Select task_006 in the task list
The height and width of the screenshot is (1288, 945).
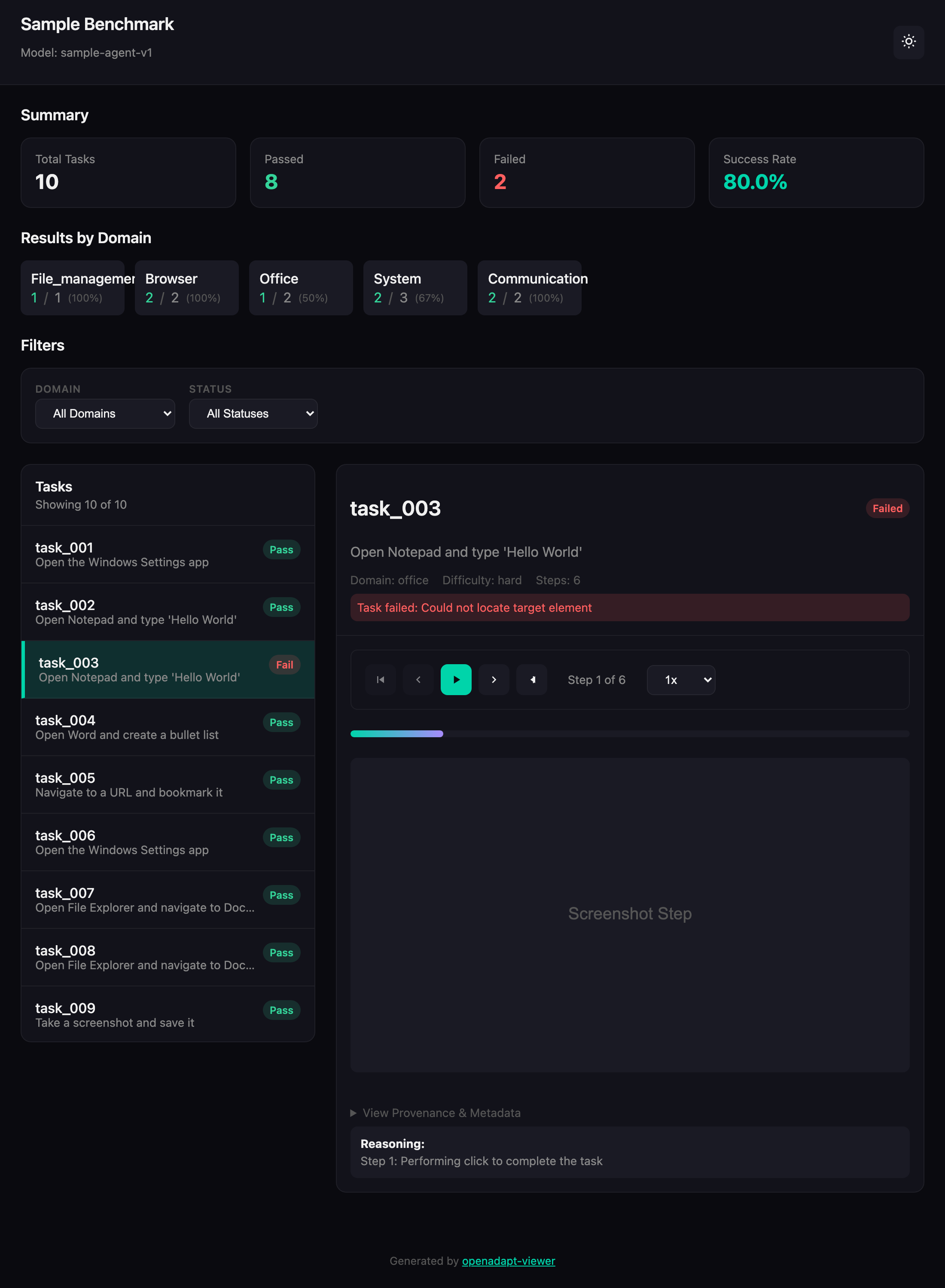pos(168,842)
